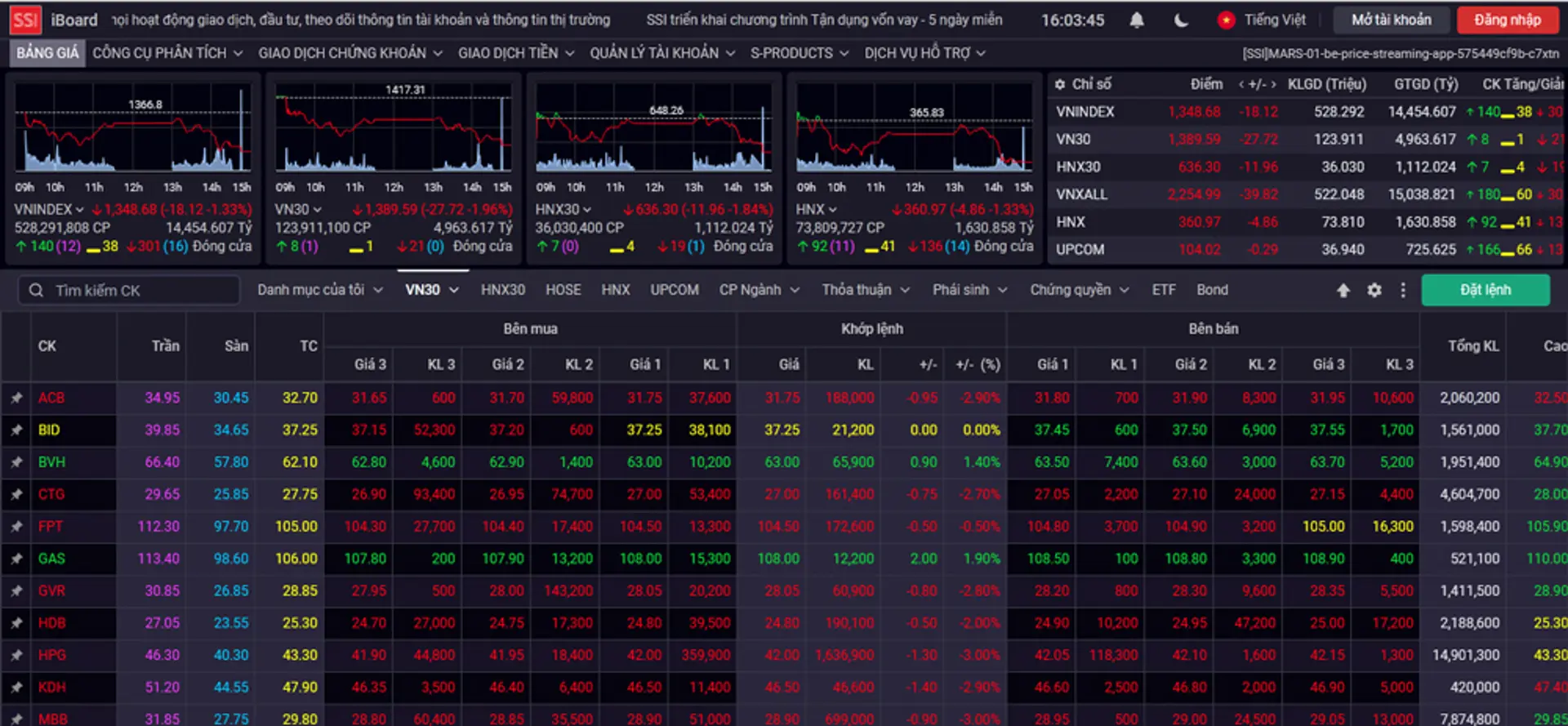Click the CK column header
This screenshot has height=726, width=1568.
tap(47, 346)
